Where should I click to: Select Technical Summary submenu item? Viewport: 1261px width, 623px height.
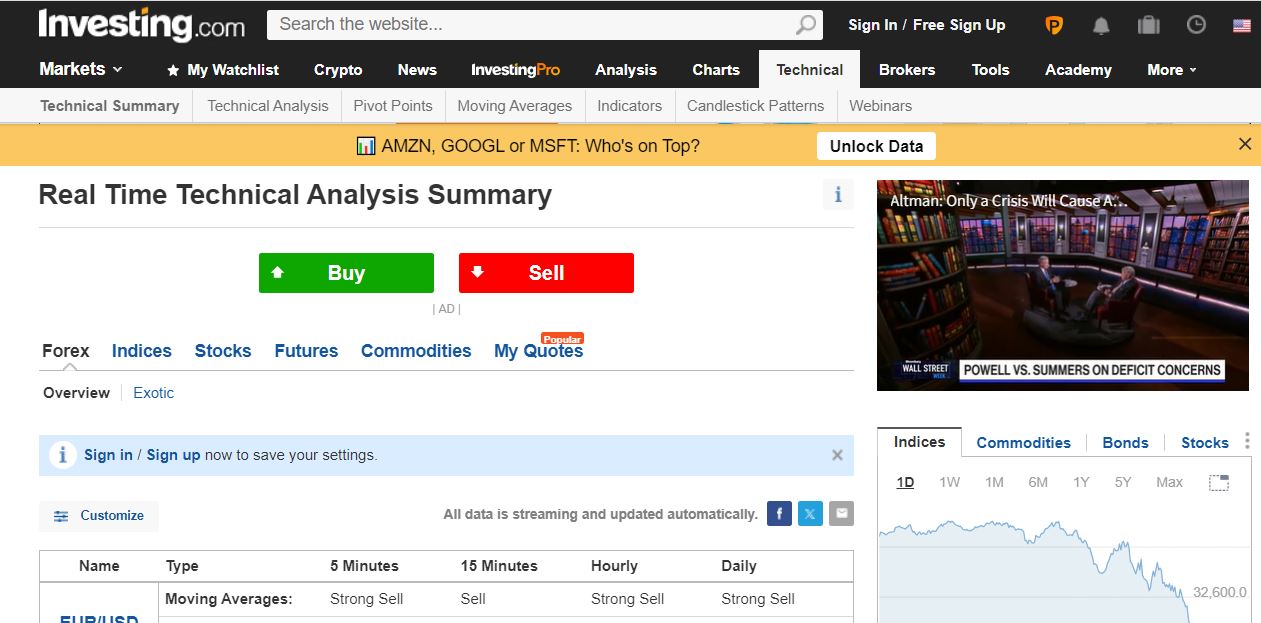tap(110, 106)
